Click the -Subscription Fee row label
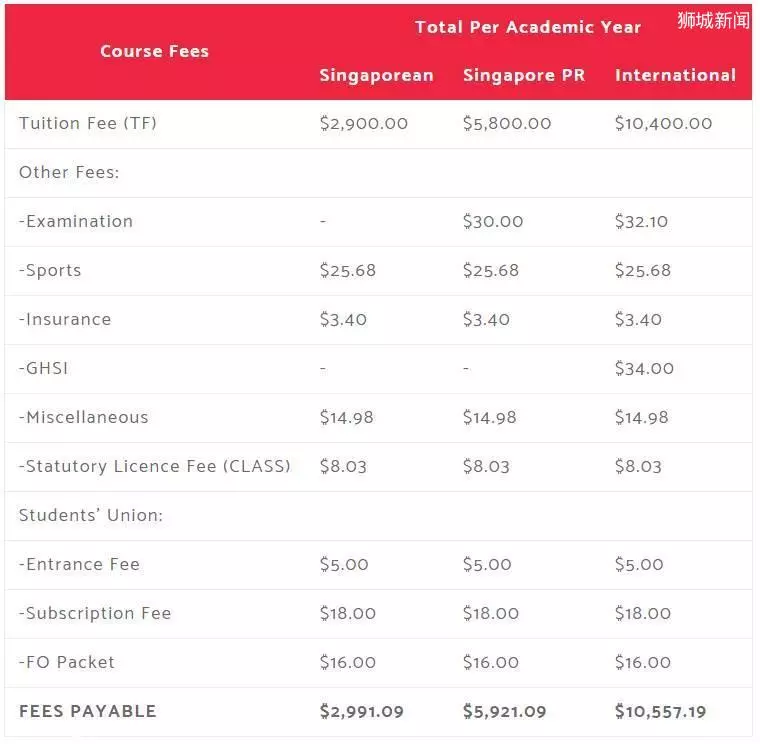Viewport: 760px width, 744px height. click(95, 613)
